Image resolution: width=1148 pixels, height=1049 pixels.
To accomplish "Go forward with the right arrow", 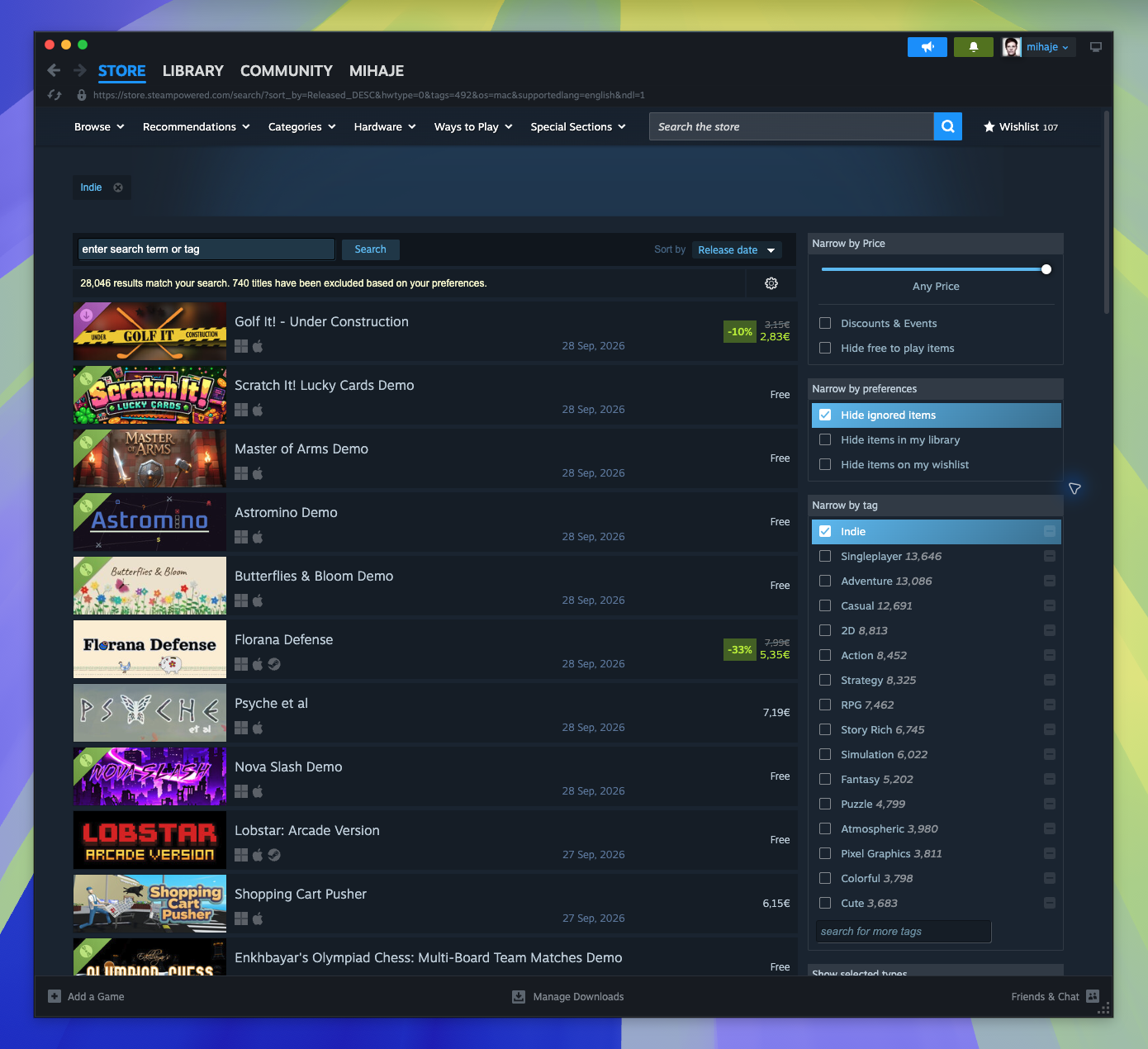I will point(80,71).
